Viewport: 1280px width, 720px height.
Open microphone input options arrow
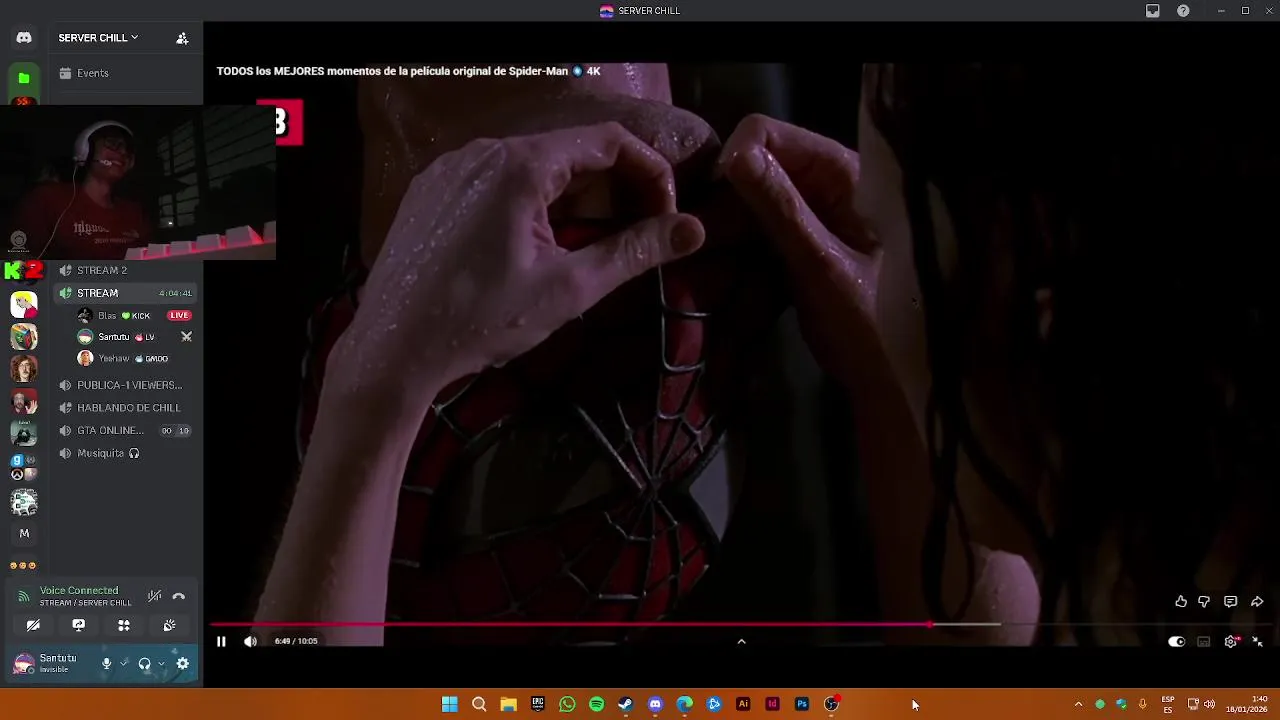coord(124,663)
